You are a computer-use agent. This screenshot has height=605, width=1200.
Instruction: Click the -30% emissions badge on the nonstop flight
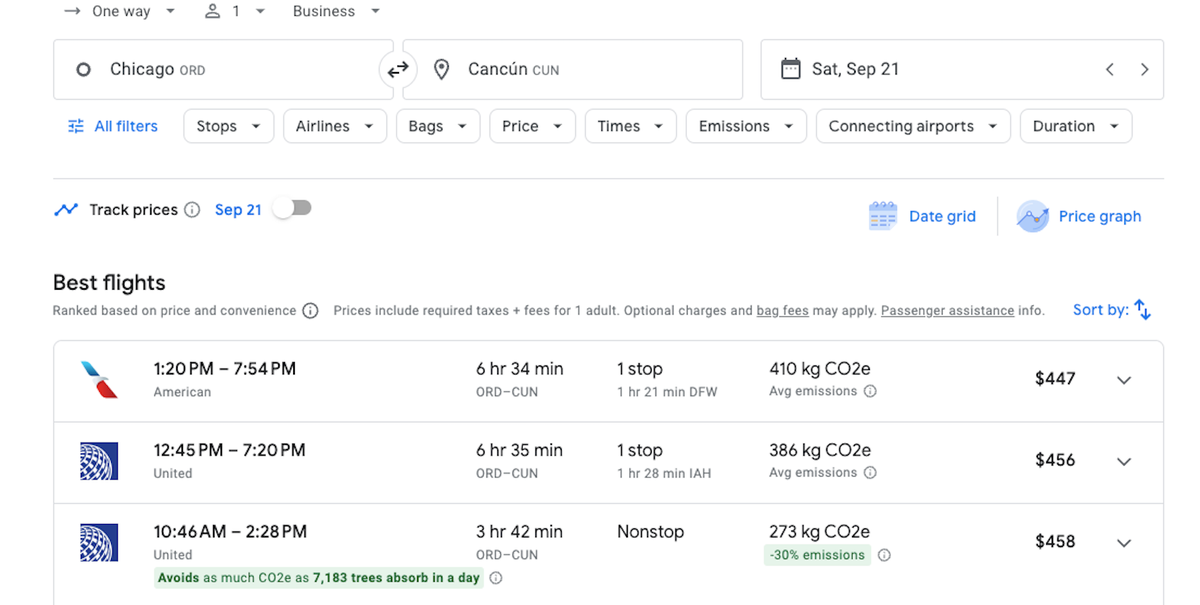(816, 554)
